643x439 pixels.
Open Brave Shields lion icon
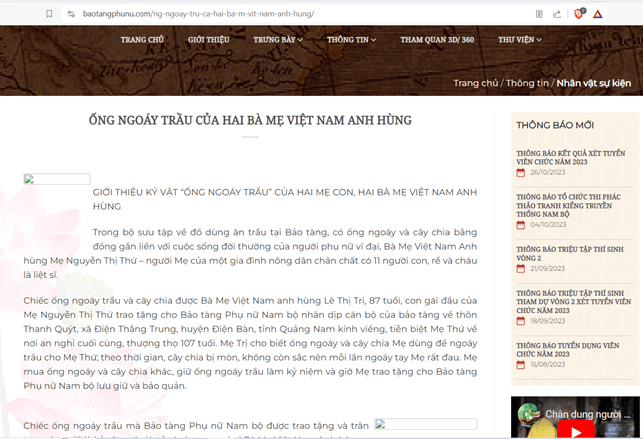click(x=579, y=14)
